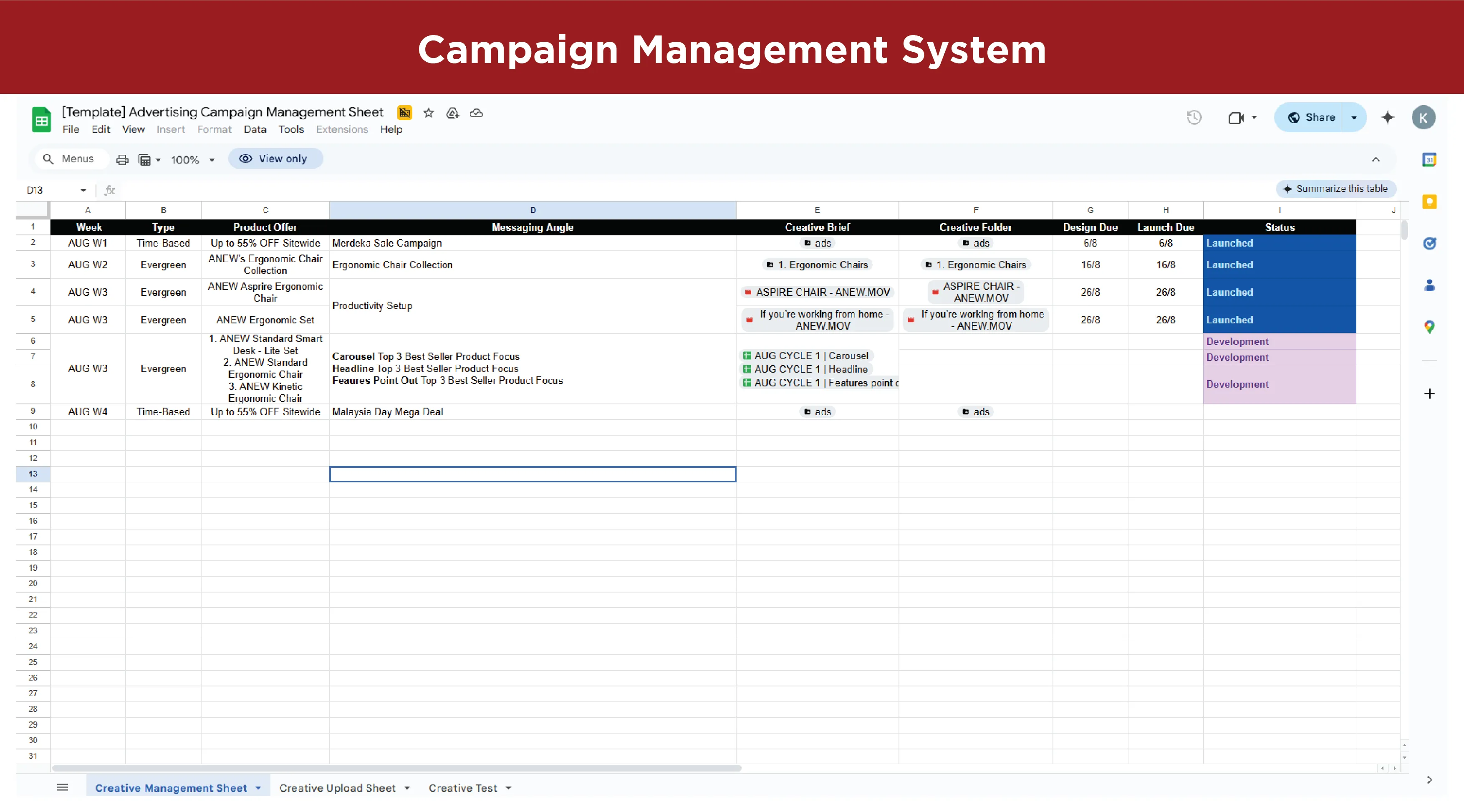This screenshot has height=812, width=1464.
Task: Open Contacts side panel
Action: (x=1429, y=285)
